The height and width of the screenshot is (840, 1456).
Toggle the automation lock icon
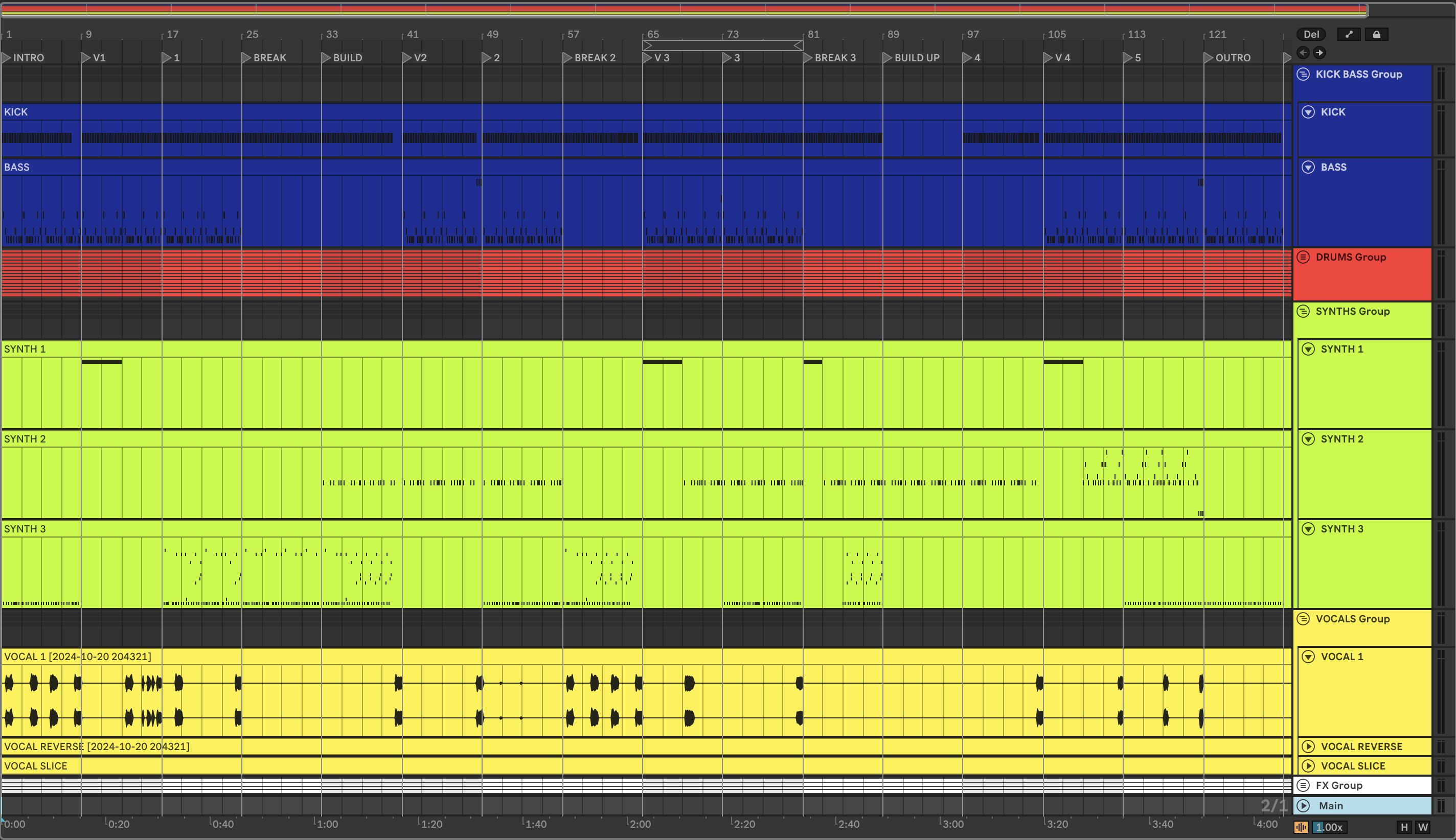1376,35
